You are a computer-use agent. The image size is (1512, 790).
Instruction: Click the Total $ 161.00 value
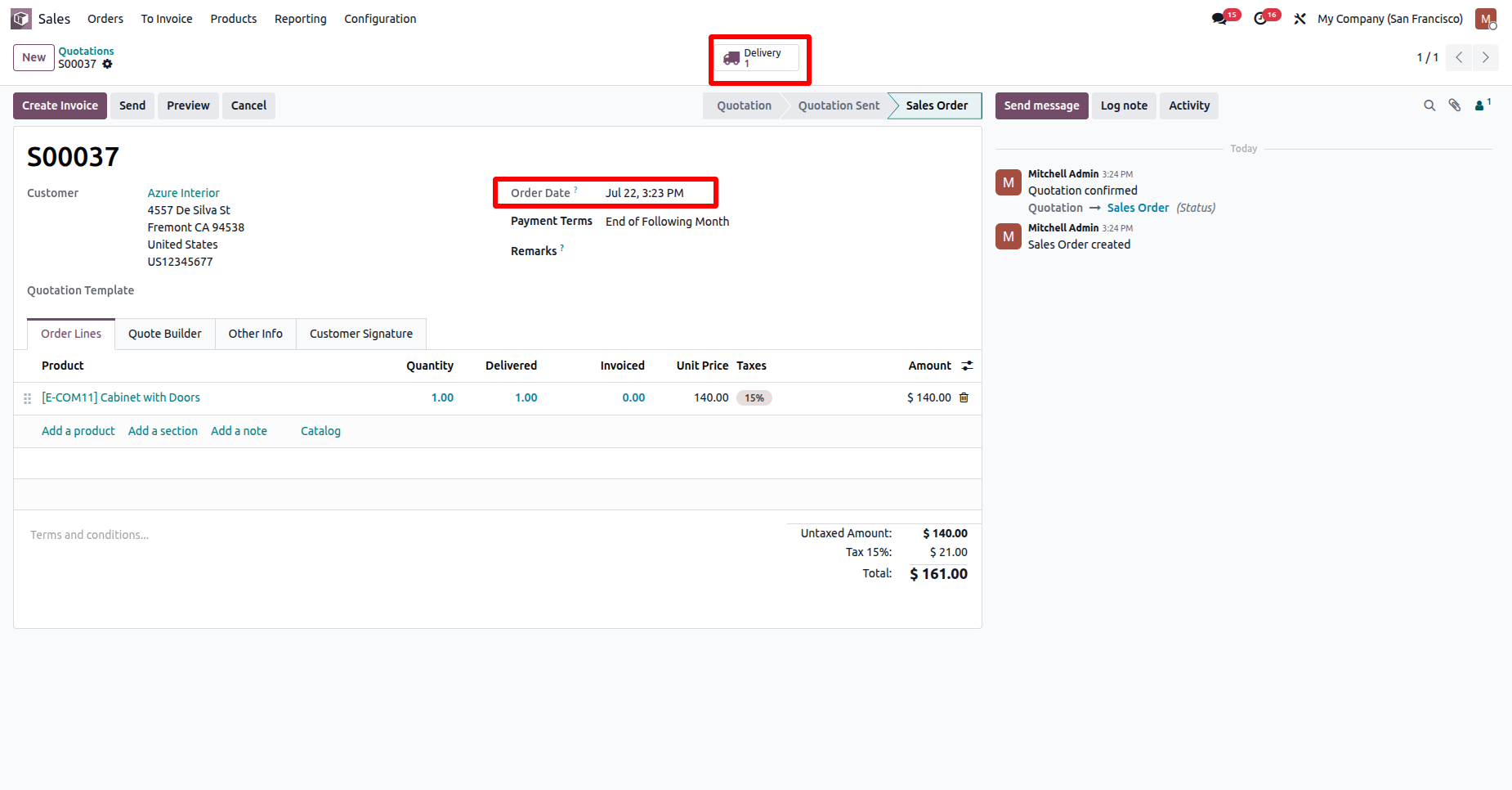[938, 574]
